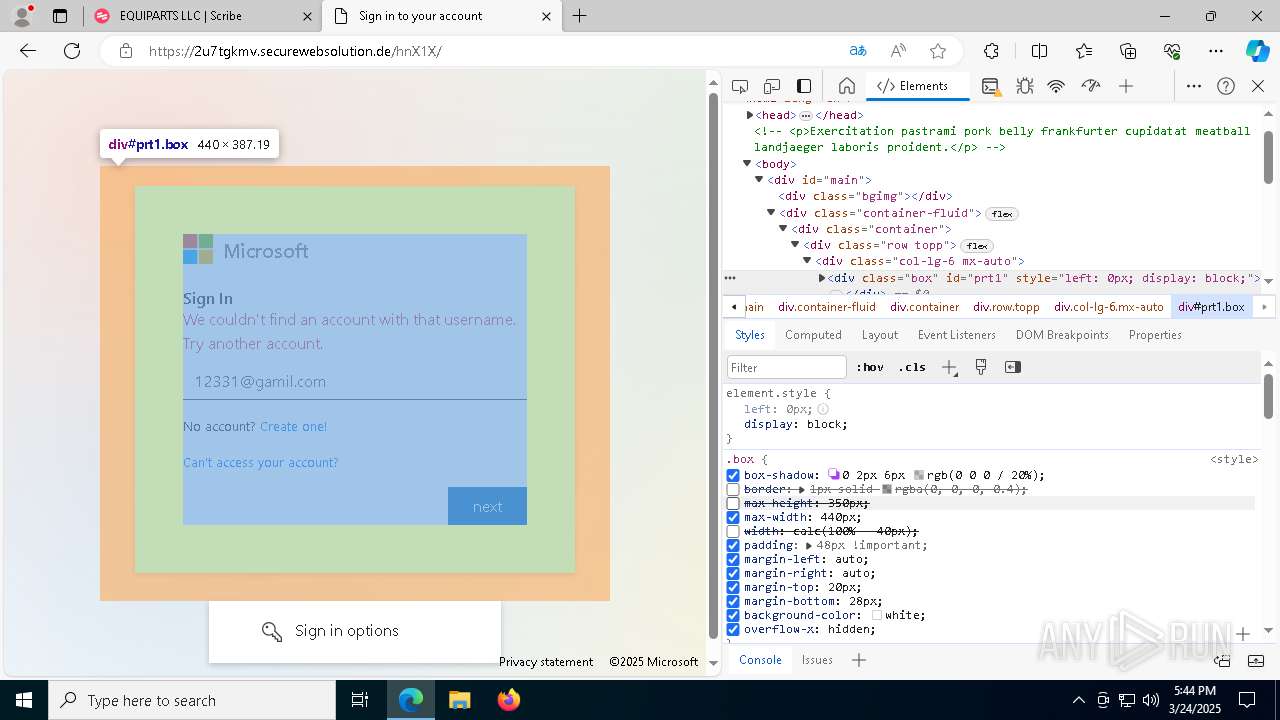The width and height of the screenshot is (1280, 720).
Task: Open the Performance gauge icon tool
Action: click(1091, 86)
